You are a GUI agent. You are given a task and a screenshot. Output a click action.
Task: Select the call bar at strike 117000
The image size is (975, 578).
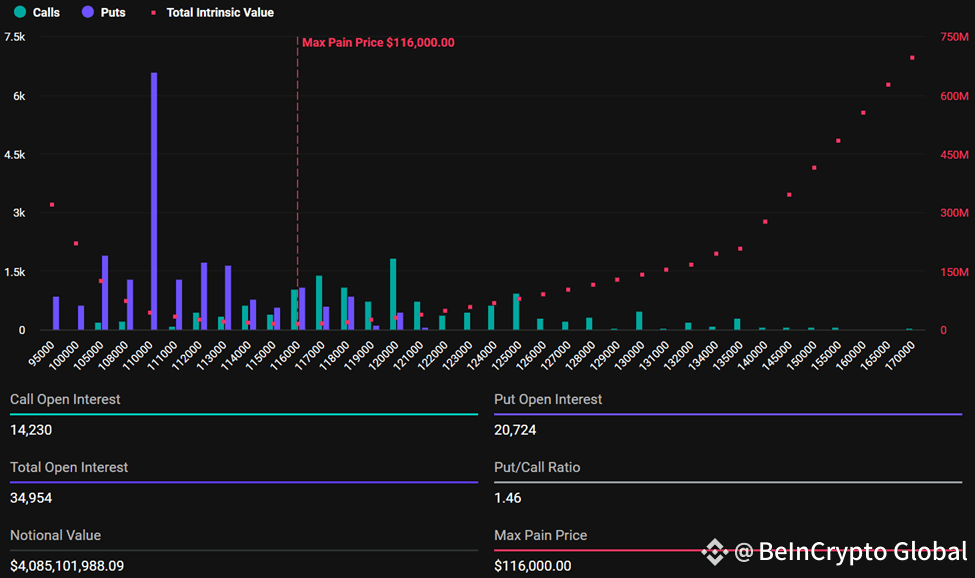point(319,303)
